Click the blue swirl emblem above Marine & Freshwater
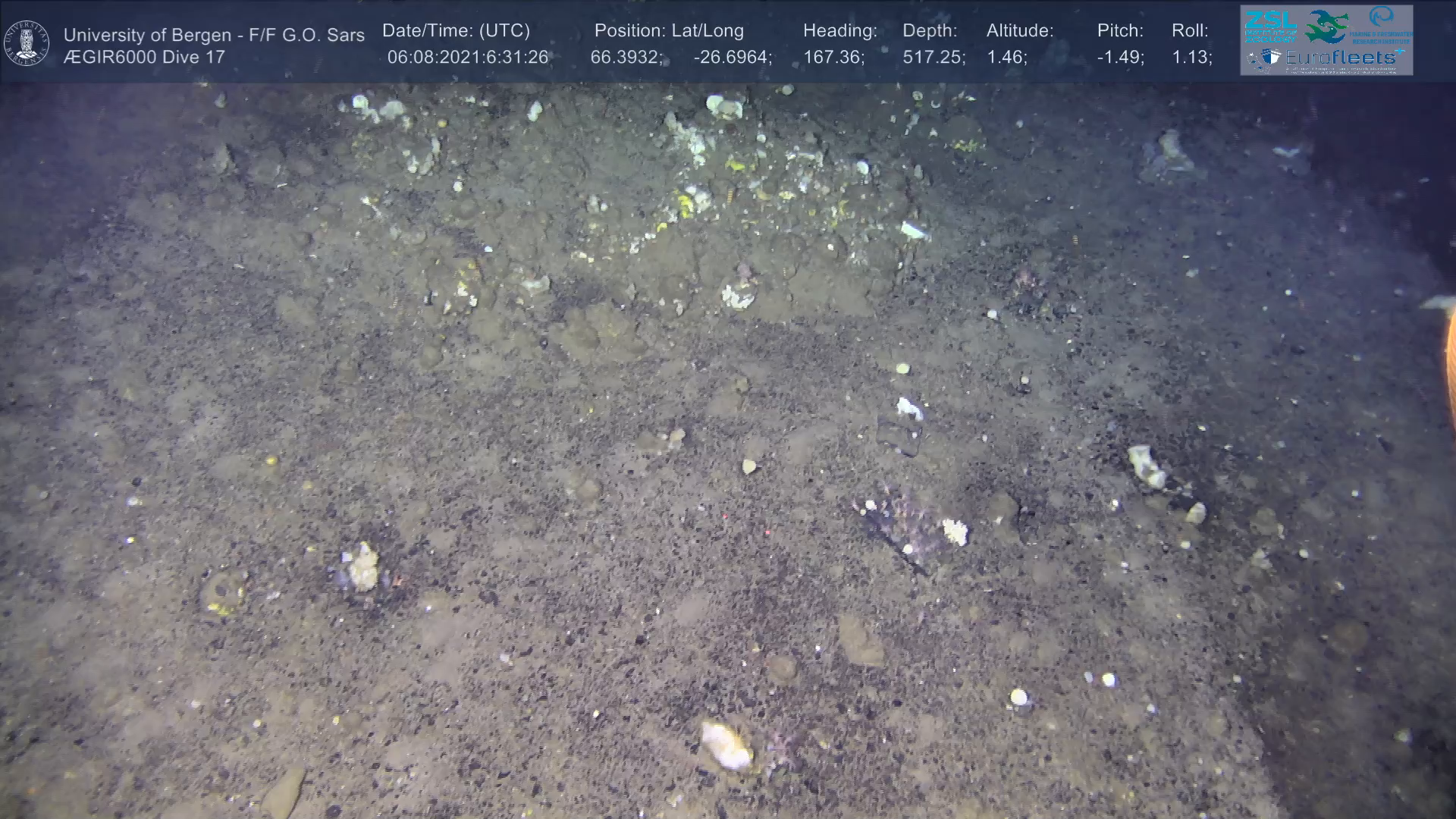Viewport: 1456px width, 819px height. [1381, 17]
